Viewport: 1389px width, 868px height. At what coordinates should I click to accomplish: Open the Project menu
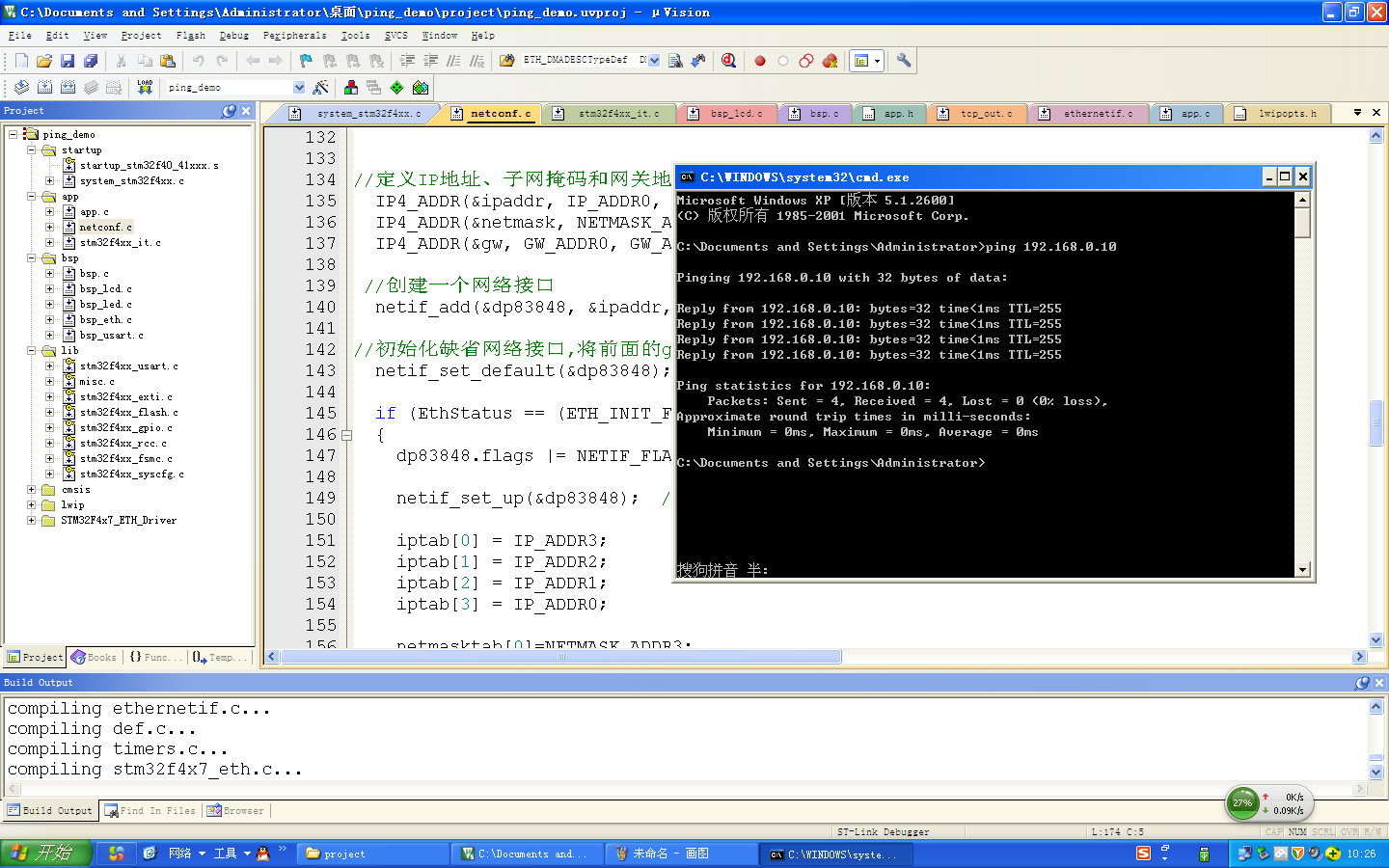(141, 36)
